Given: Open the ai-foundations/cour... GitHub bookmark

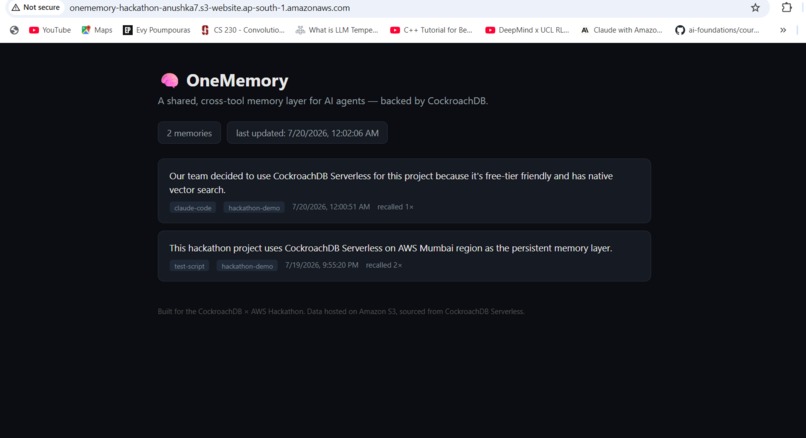Looking at the screenshot, I should [717, 30].
